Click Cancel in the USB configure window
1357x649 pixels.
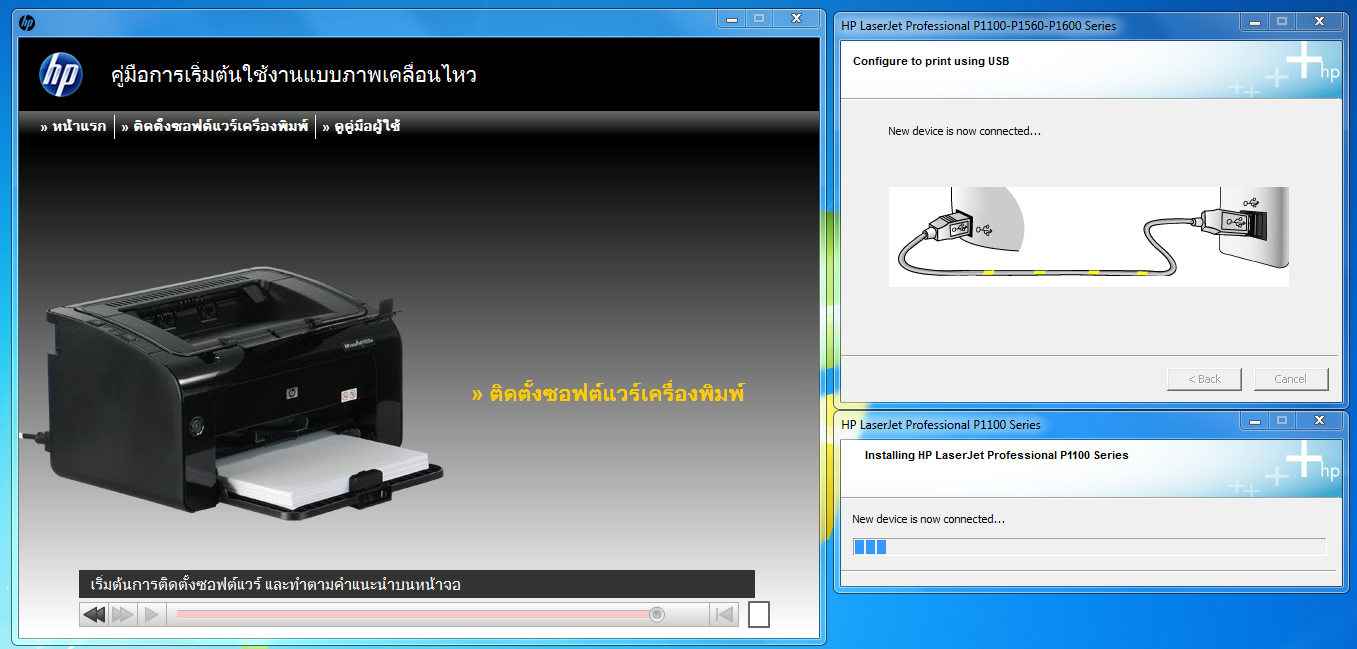1290,379
